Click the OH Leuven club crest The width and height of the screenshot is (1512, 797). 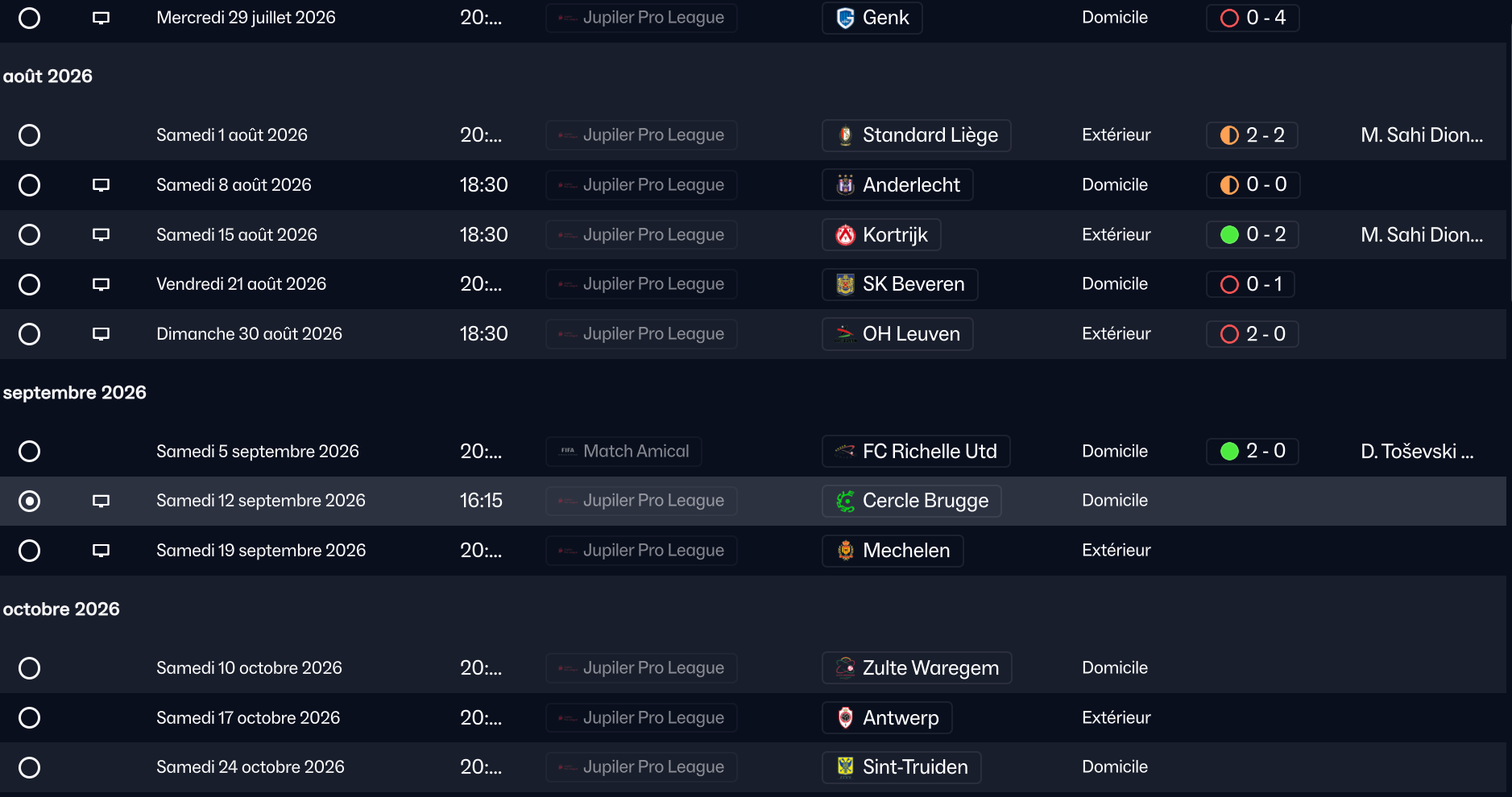tap(845, 334)
